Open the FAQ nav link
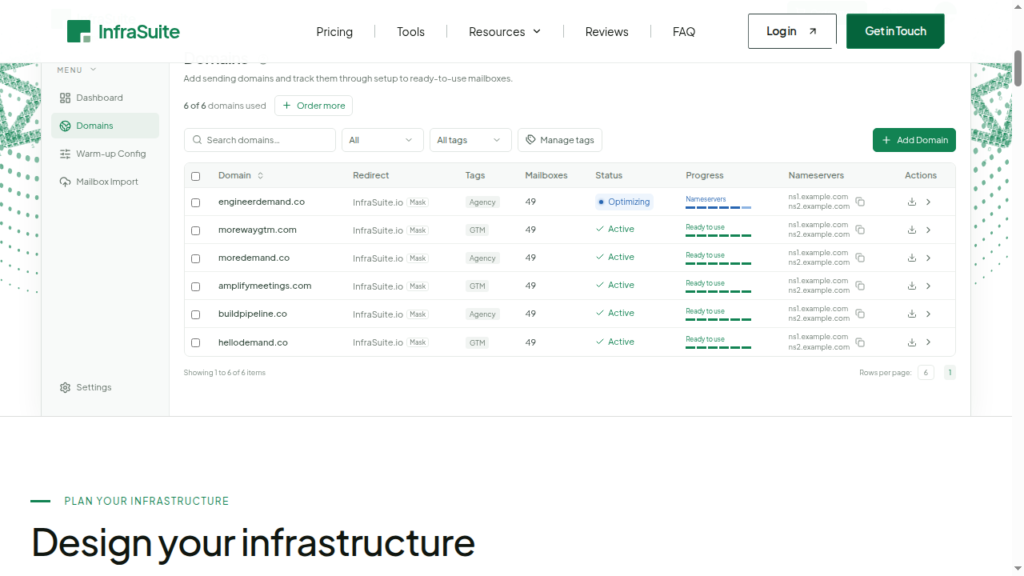The height and width of the screenshot is (576, 1024). (x=684, y=31)
